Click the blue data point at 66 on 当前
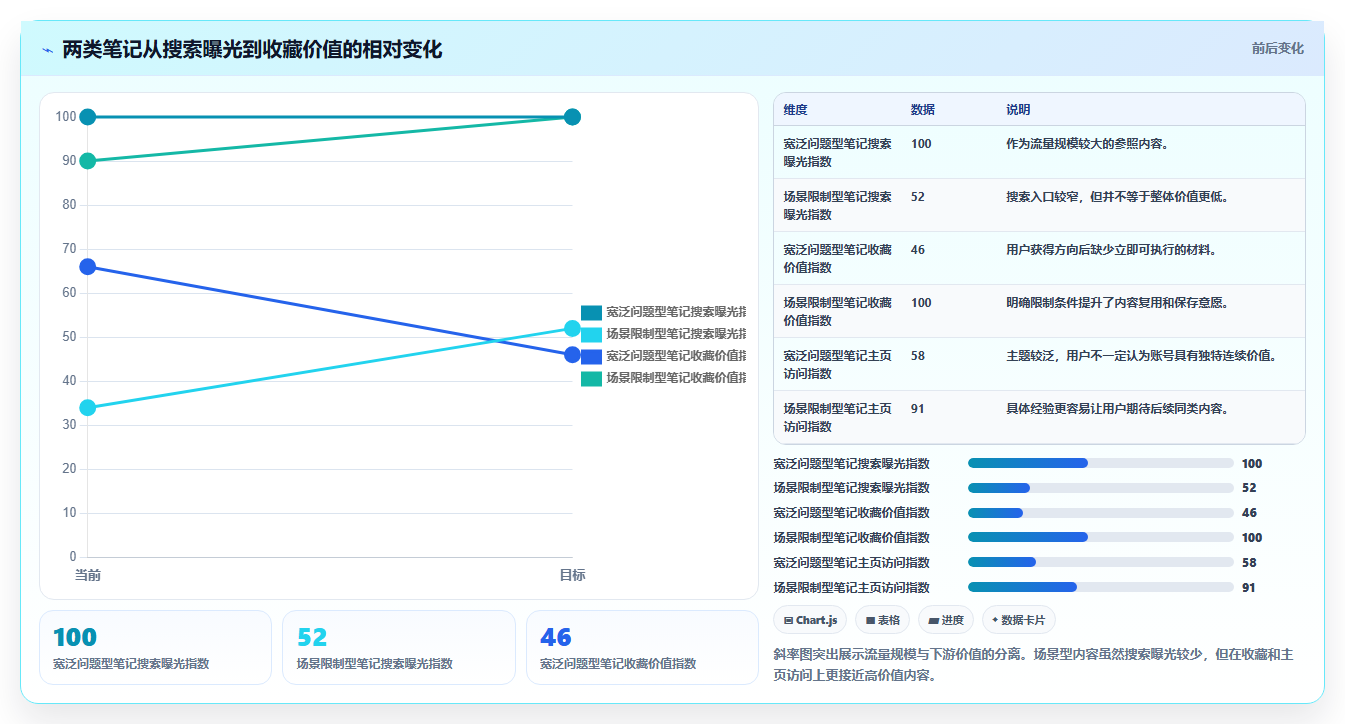Viewport: 1345px width, 724px height. coord(88,267)
